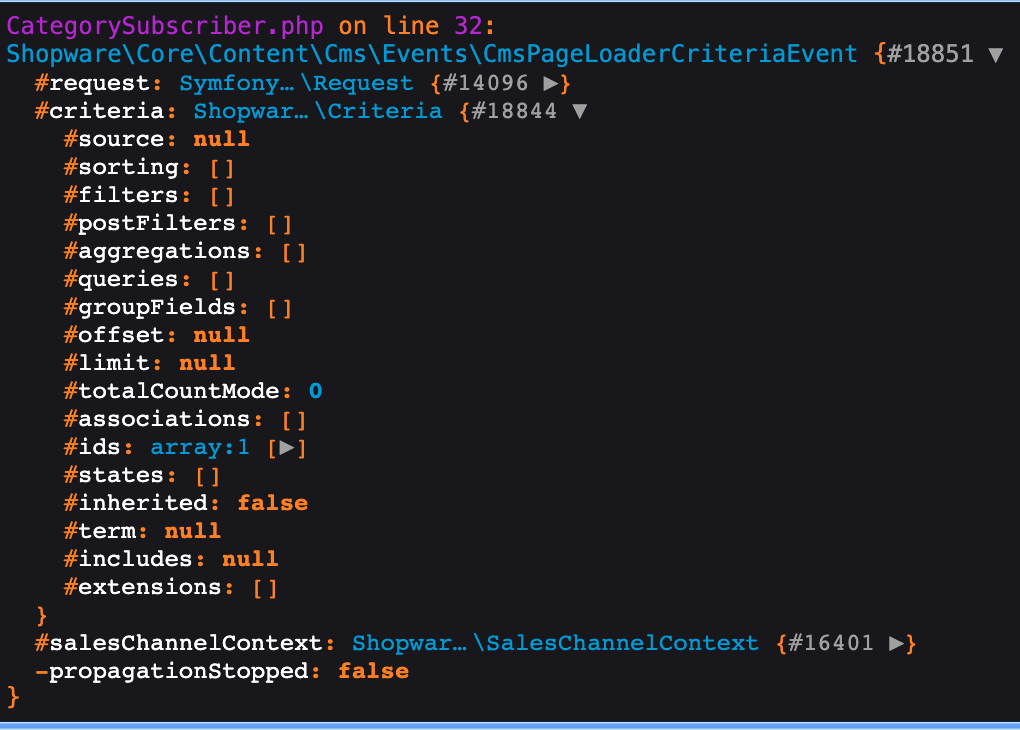Image resolution: width=1020 pixels, height=730 pixels.
Task: Select the #aggregations property name
Action: (x=157, y=251)
